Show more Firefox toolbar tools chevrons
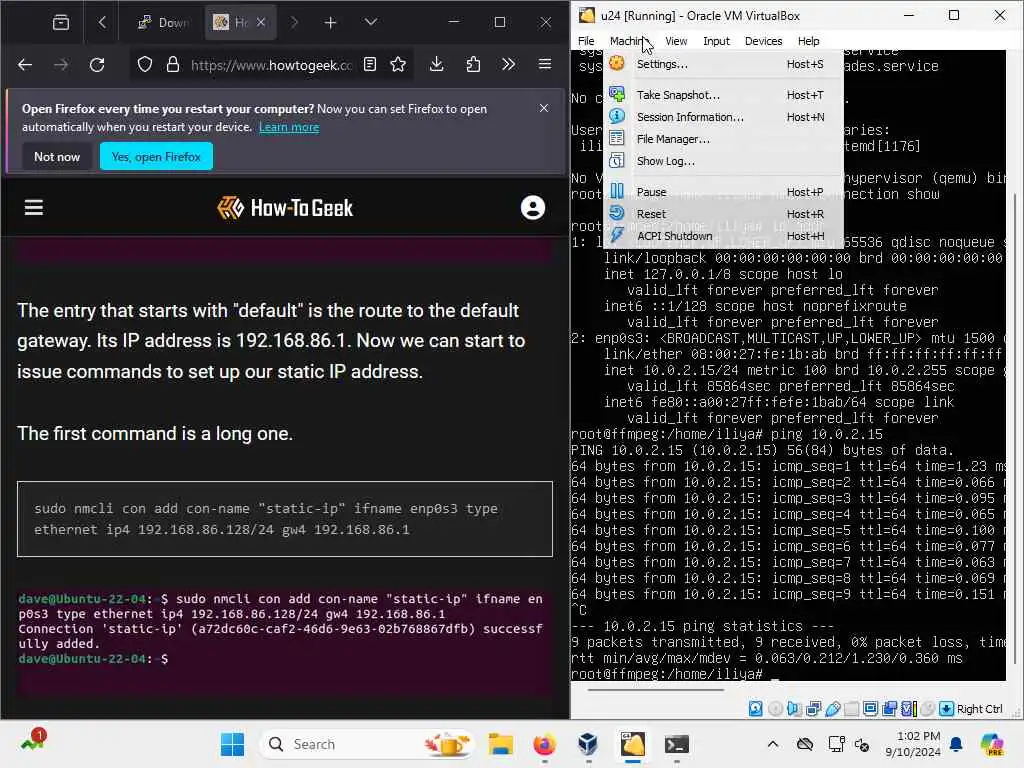This screenshot has width=1024, height=768. [x=508, y=64]
